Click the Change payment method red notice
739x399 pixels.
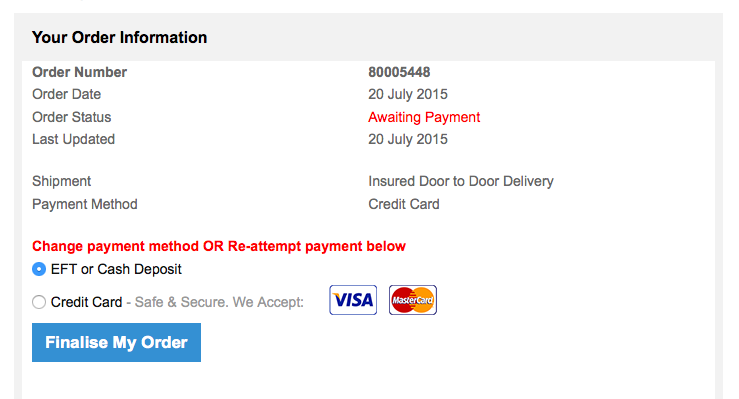(219, 246)
